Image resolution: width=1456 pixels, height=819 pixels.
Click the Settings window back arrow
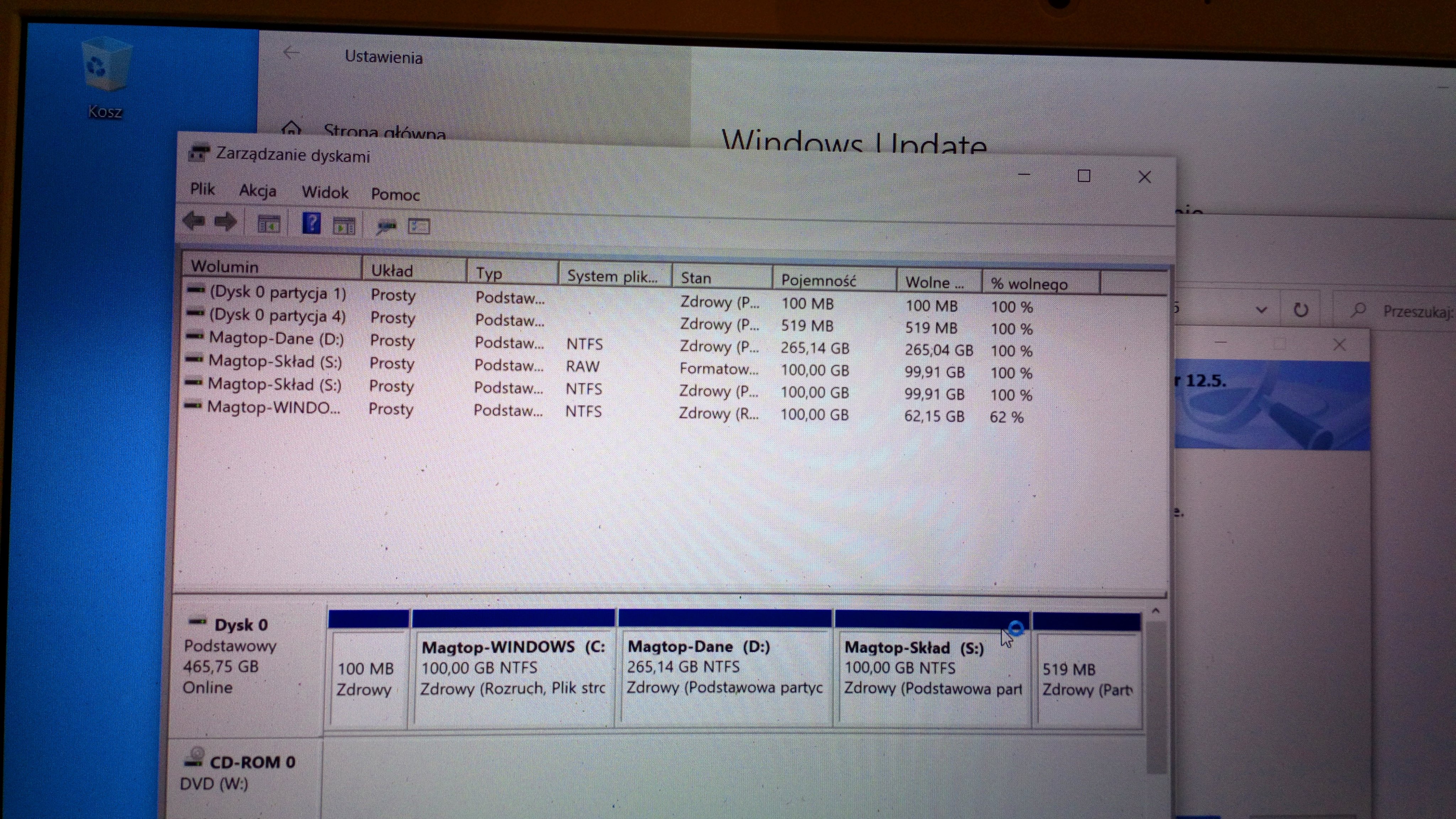point(291,53)
